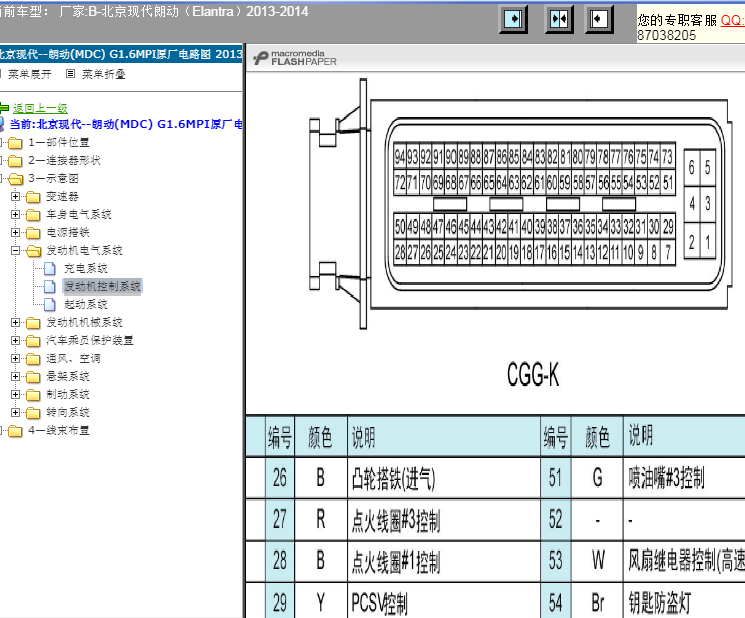Image resolution: width=745 pixels, height=618 pixels.
Task: Click table cell 喷油嘴#3控制
Action: 666,477
